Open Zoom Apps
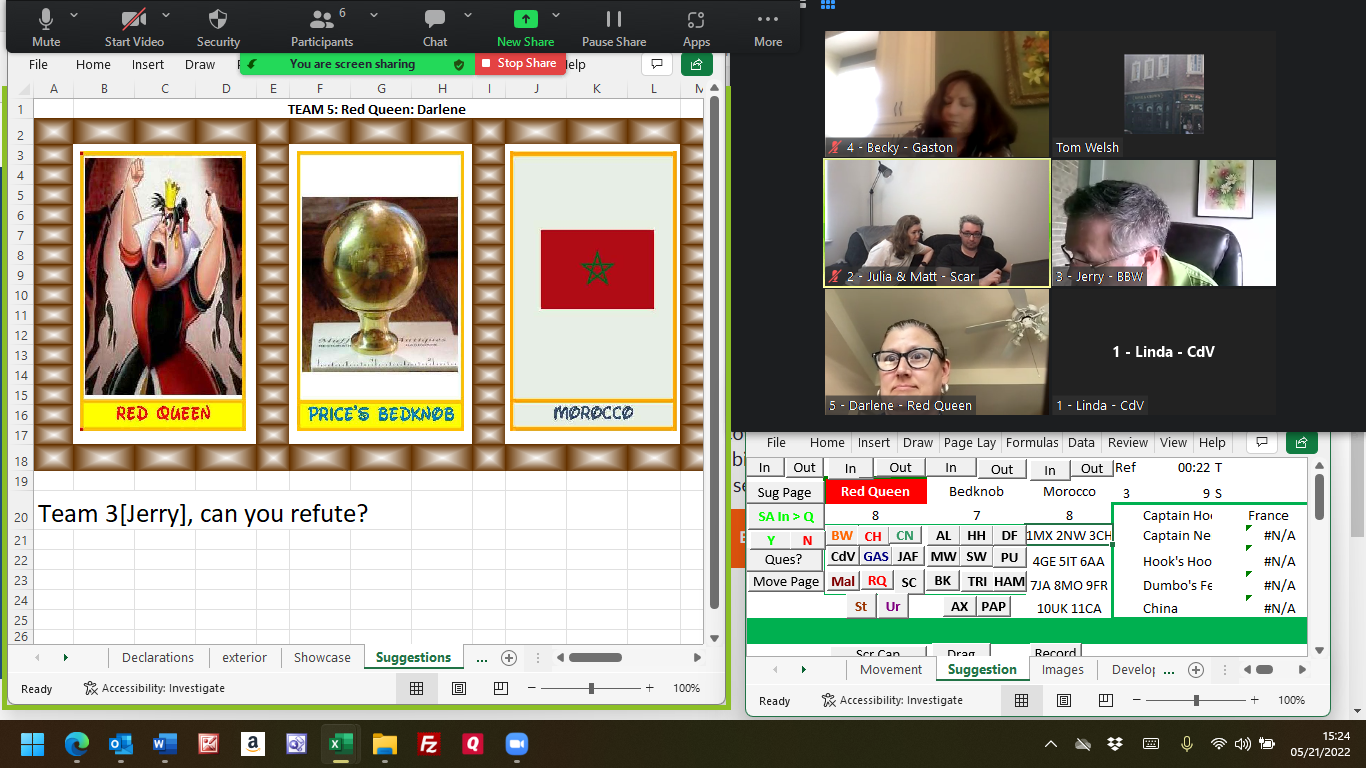Screen dimensions: 1366x768 696,28
